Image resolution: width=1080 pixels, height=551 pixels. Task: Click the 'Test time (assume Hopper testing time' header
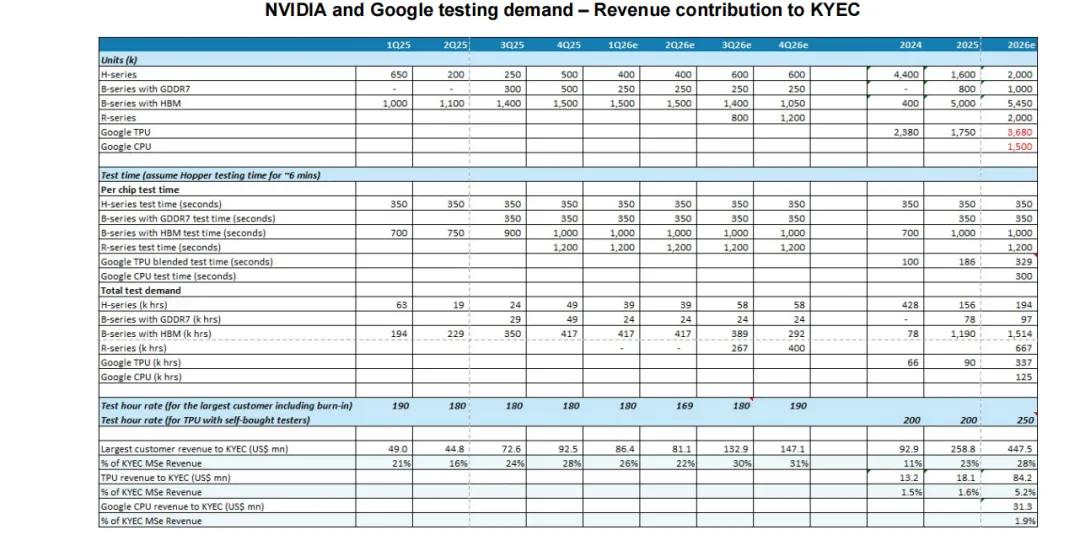pos(210,176)
